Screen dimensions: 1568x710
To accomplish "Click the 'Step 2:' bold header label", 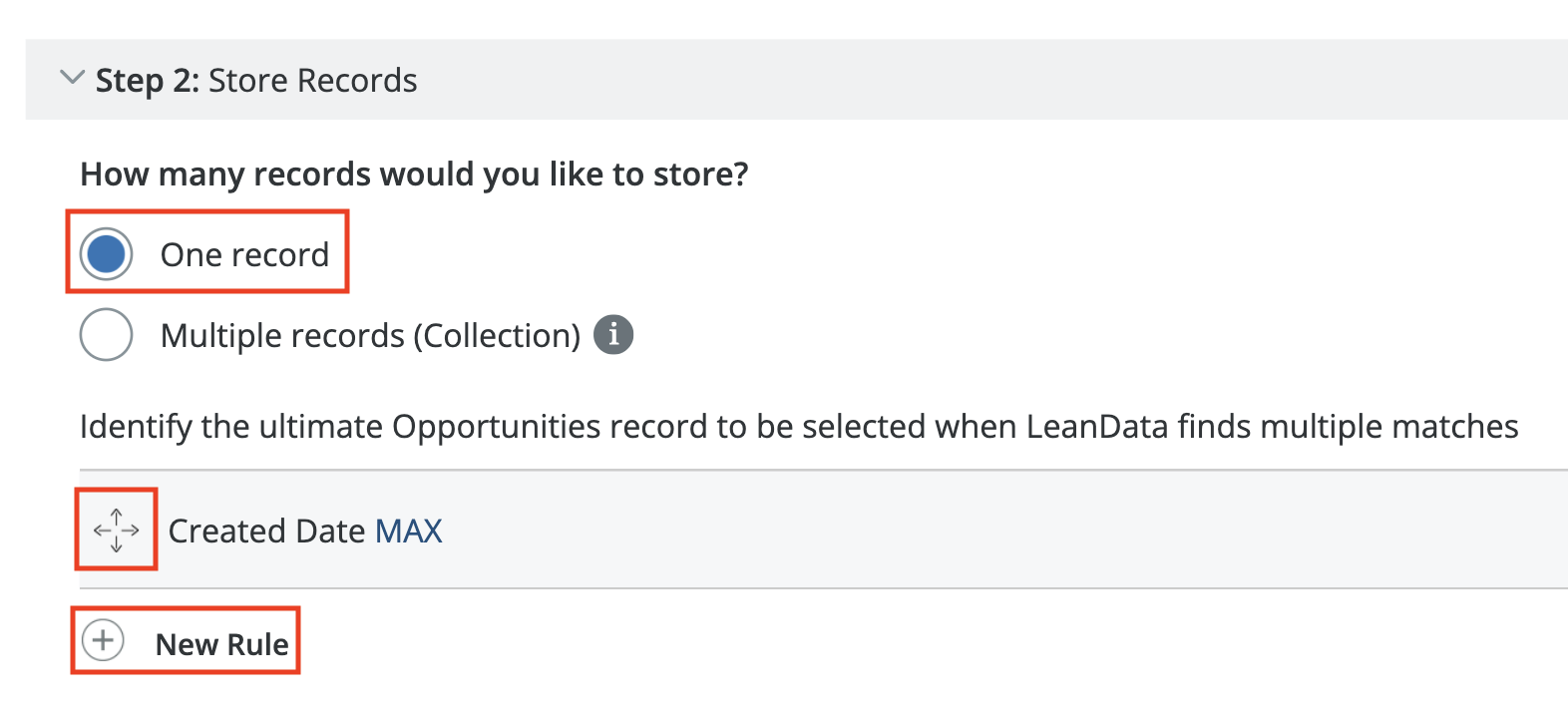I will click(148, 81).
